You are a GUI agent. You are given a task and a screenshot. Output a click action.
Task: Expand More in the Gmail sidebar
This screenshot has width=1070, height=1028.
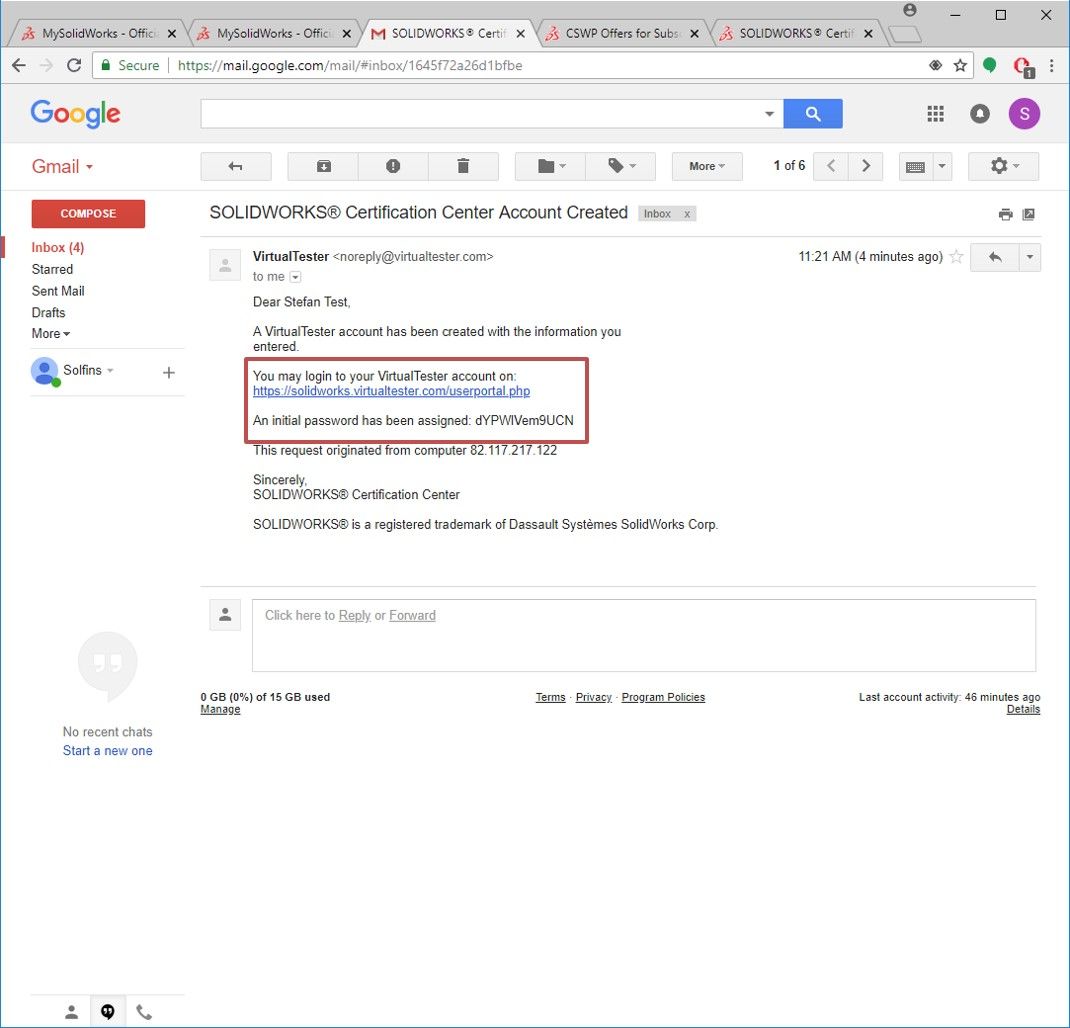click(x=49, y=333)
